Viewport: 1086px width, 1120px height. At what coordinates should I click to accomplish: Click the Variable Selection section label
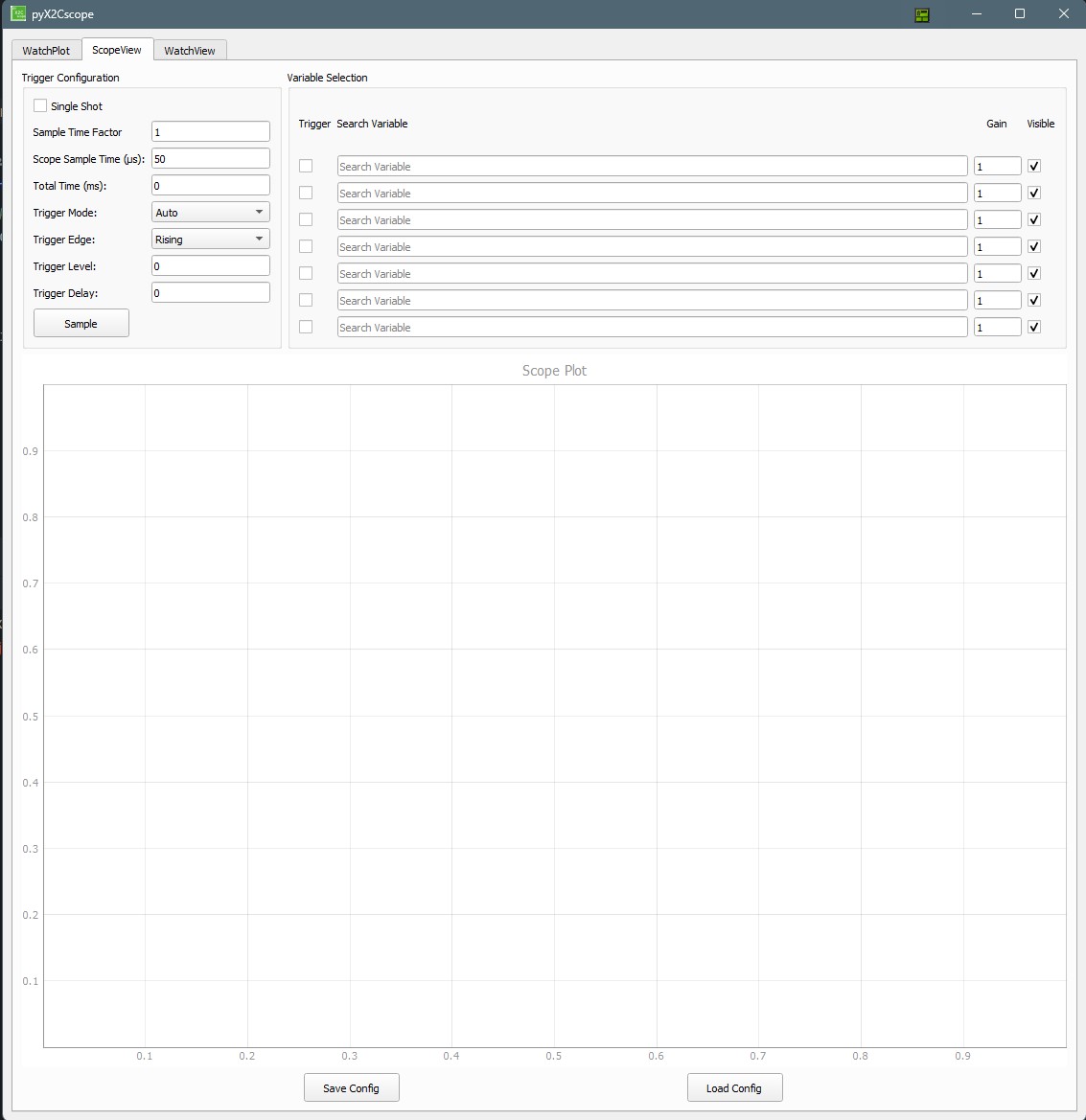coord(327,78)
